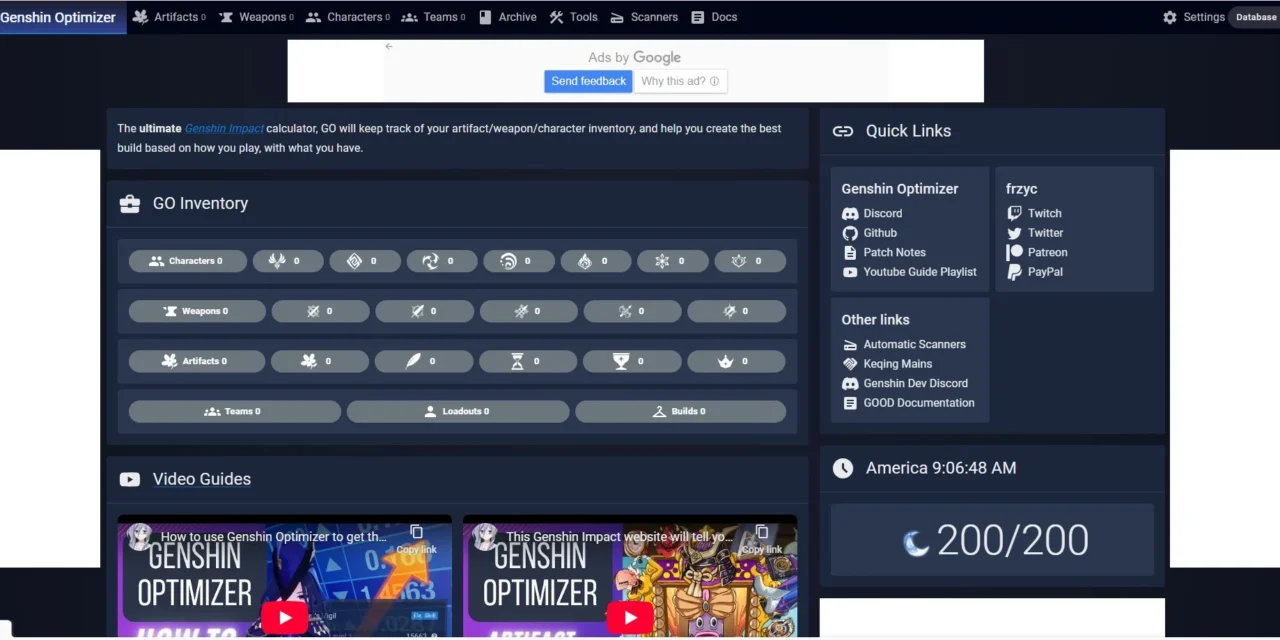Copy link of the 'This Genshin Impact website' video

762,539
